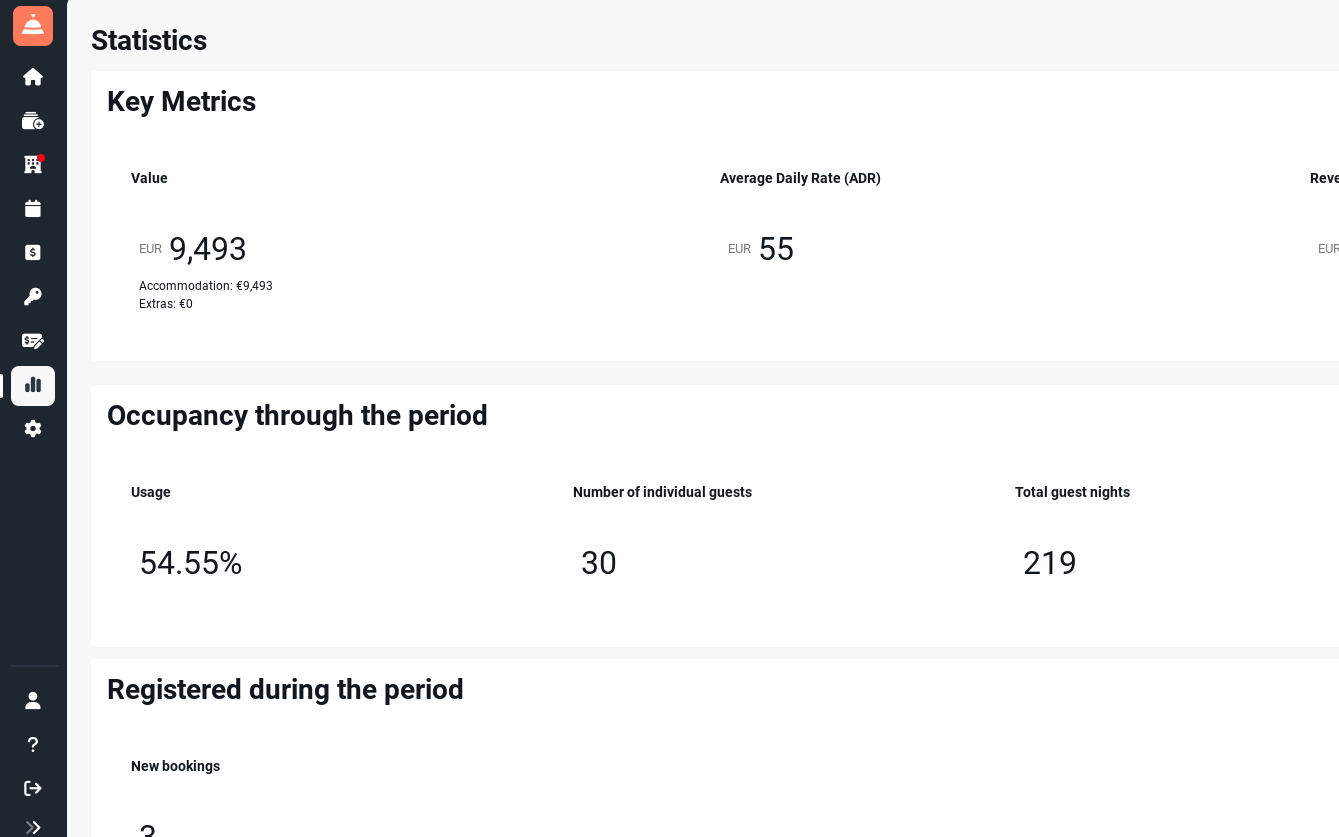Open the dollar sign payments icon

33,253
